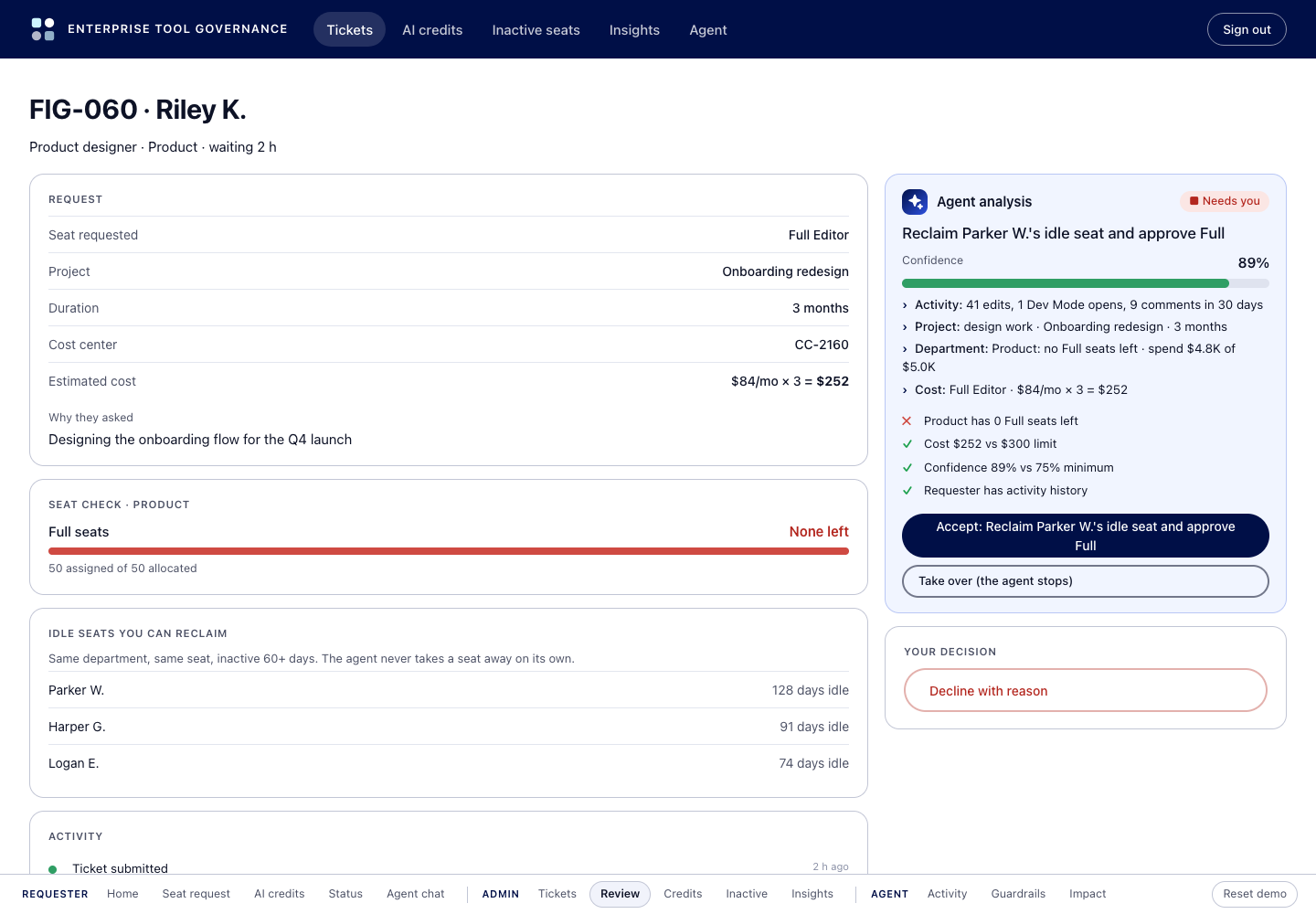This screenshot has height=914, width=1316.
Task: Click the check icon beside Requester has activity history
Action: [907, 491]
